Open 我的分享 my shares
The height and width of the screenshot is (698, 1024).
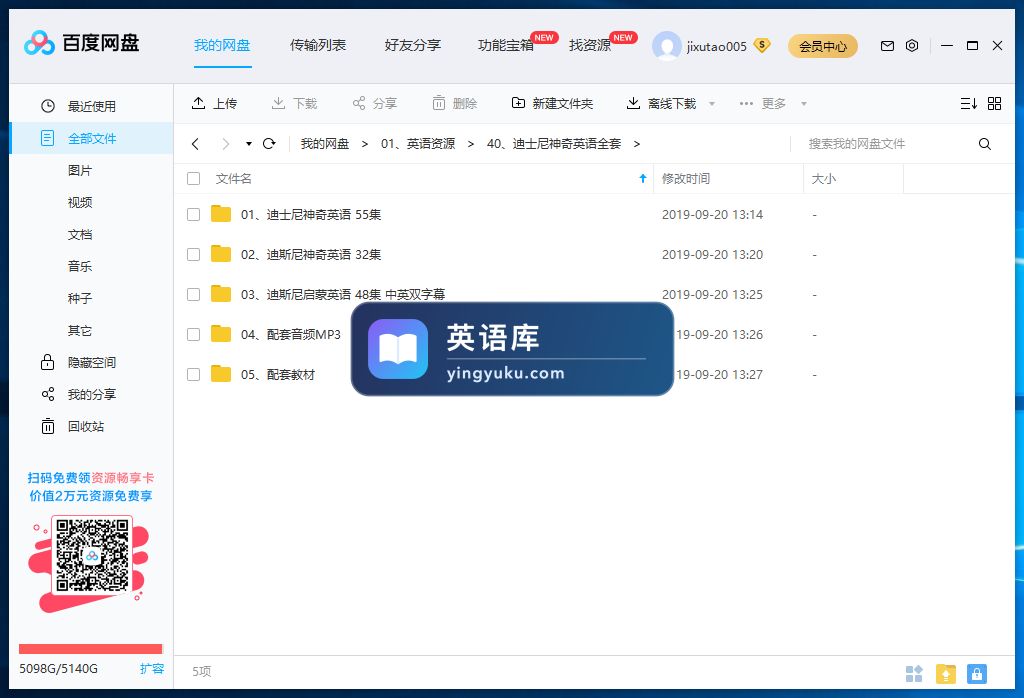click(x=91, y=394)
